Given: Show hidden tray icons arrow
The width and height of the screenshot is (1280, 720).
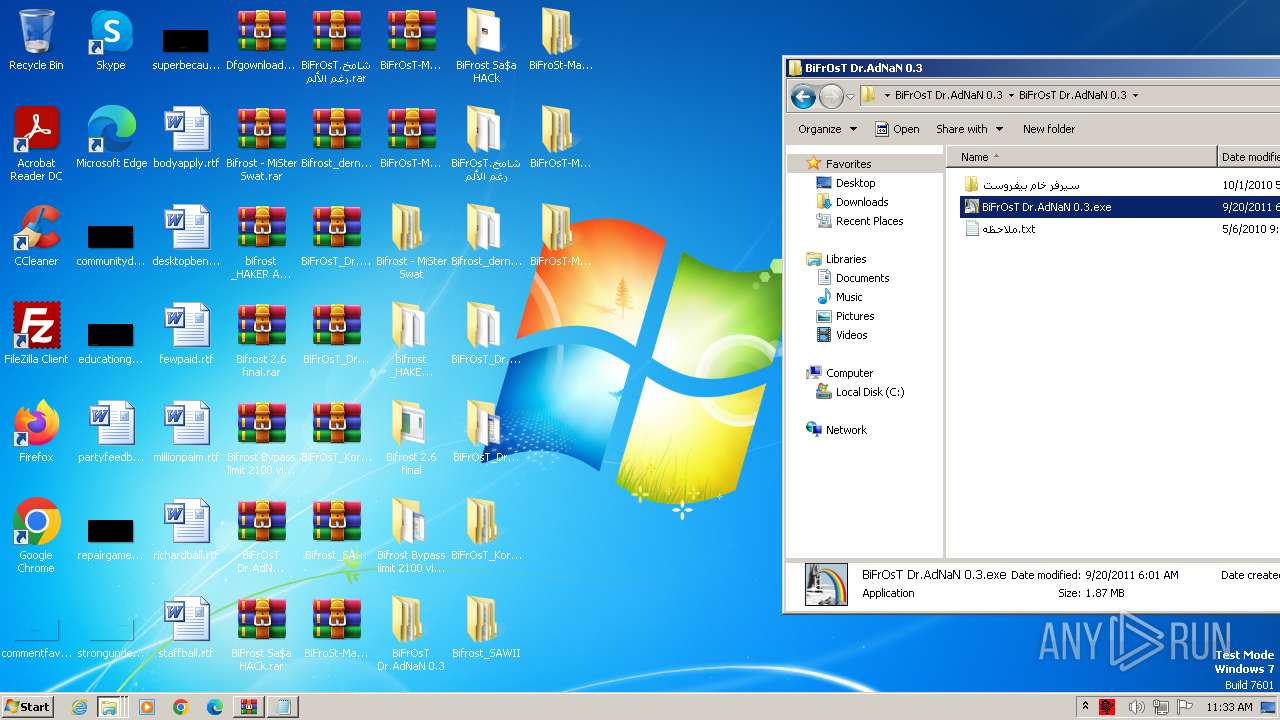Looking at the screenshot, I should point(1085,707).
